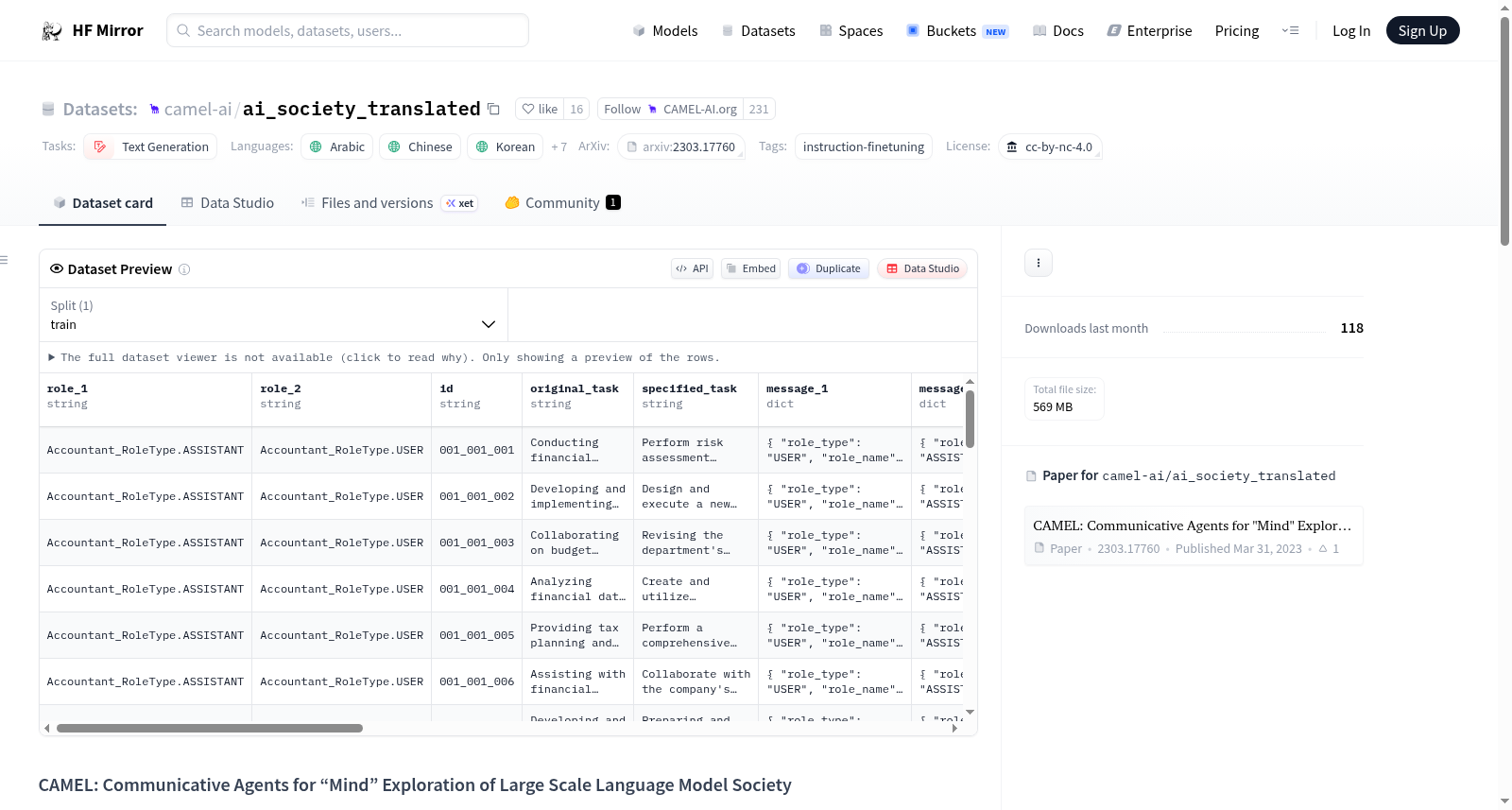The width and height of the screenshot is (1512, 810).
Task: Open Enterprise in the navigation
Action: (1150, 31)
